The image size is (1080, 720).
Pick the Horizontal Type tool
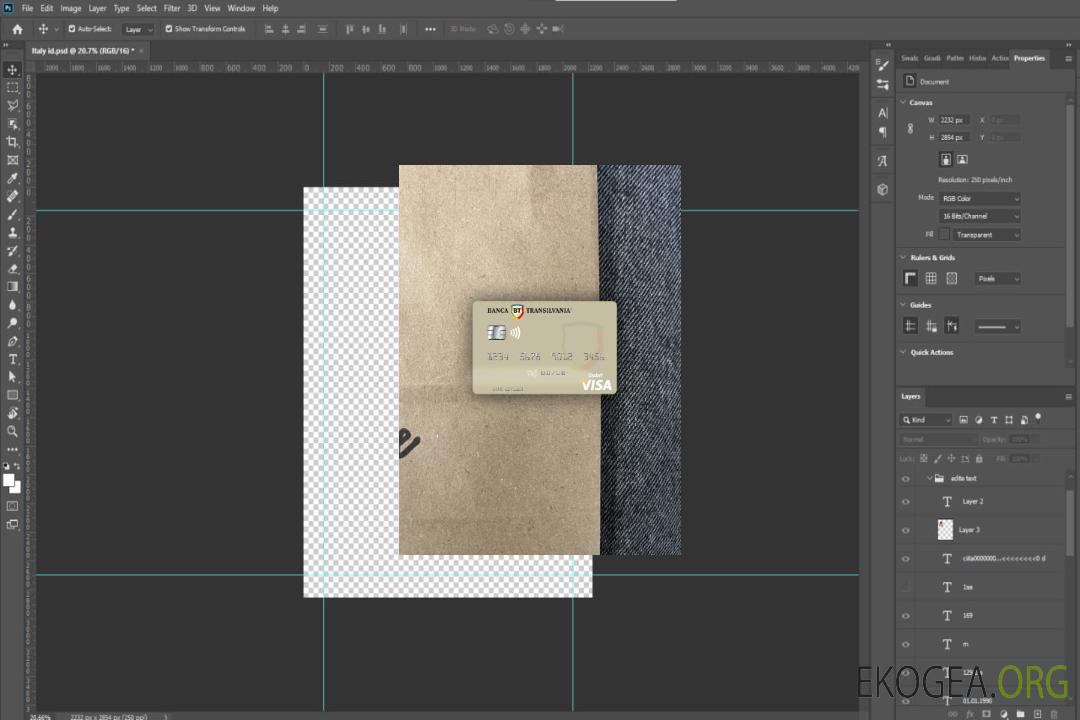click(12, 359)
